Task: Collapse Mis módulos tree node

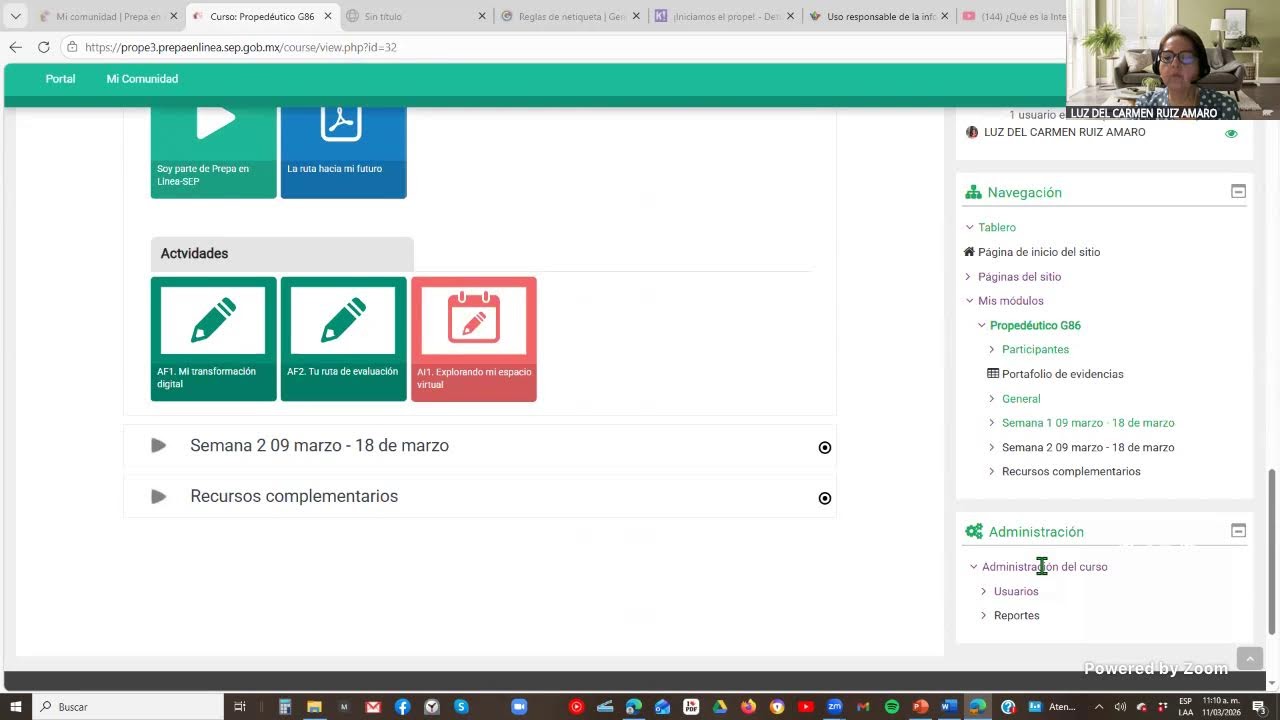Action: [969, 301]
